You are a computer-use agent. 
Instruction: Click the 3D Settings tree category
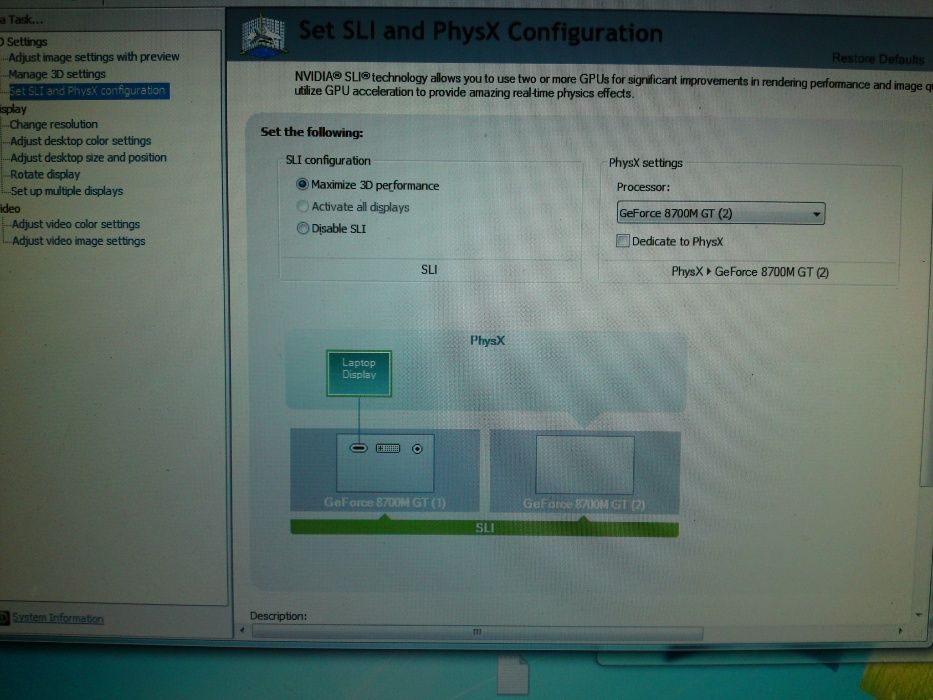[x=24, y=41]
